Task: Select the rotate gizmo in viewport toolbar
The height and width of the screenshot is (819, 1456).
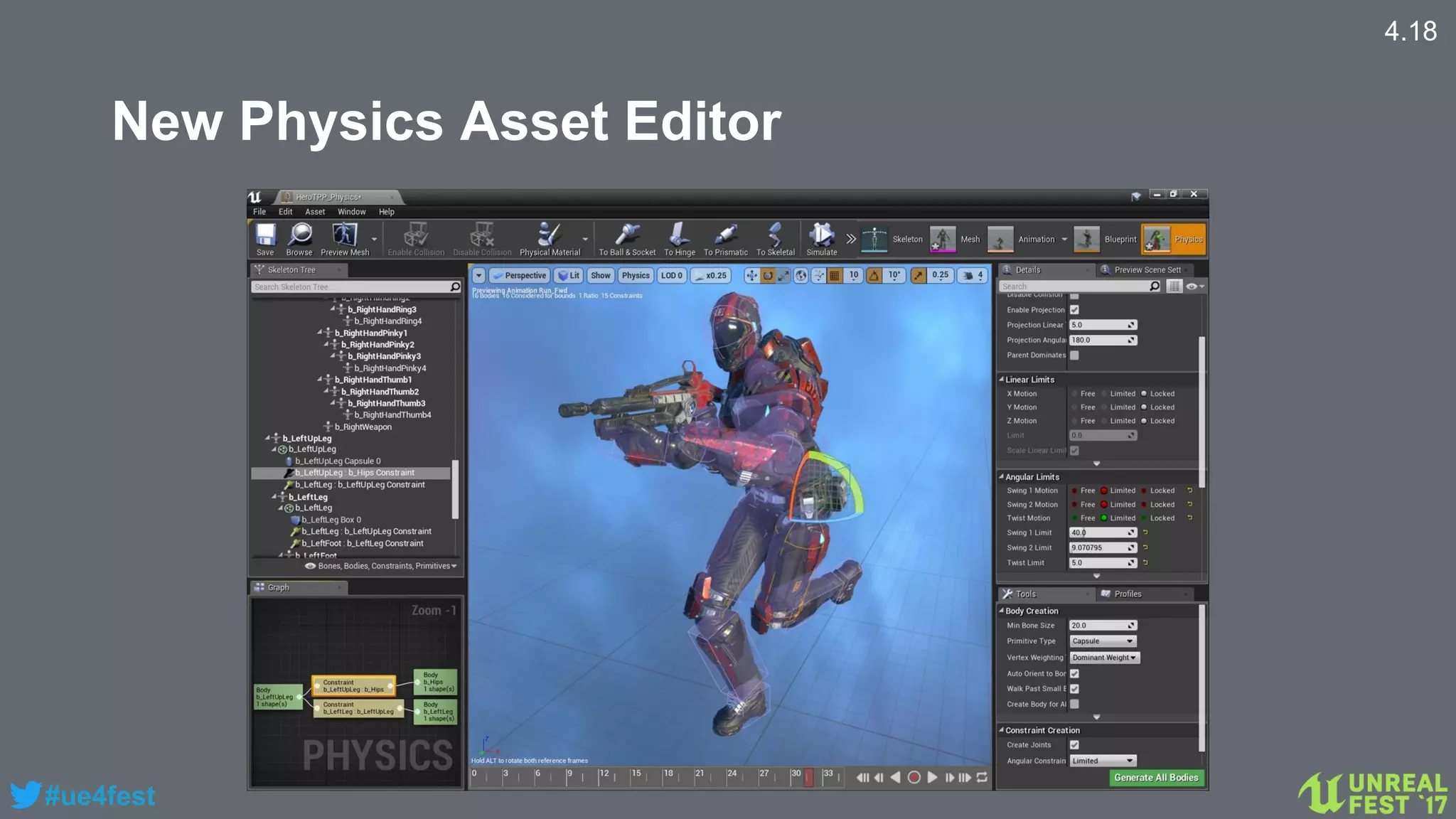Action: pyautogui.click(x=768, y=276)
